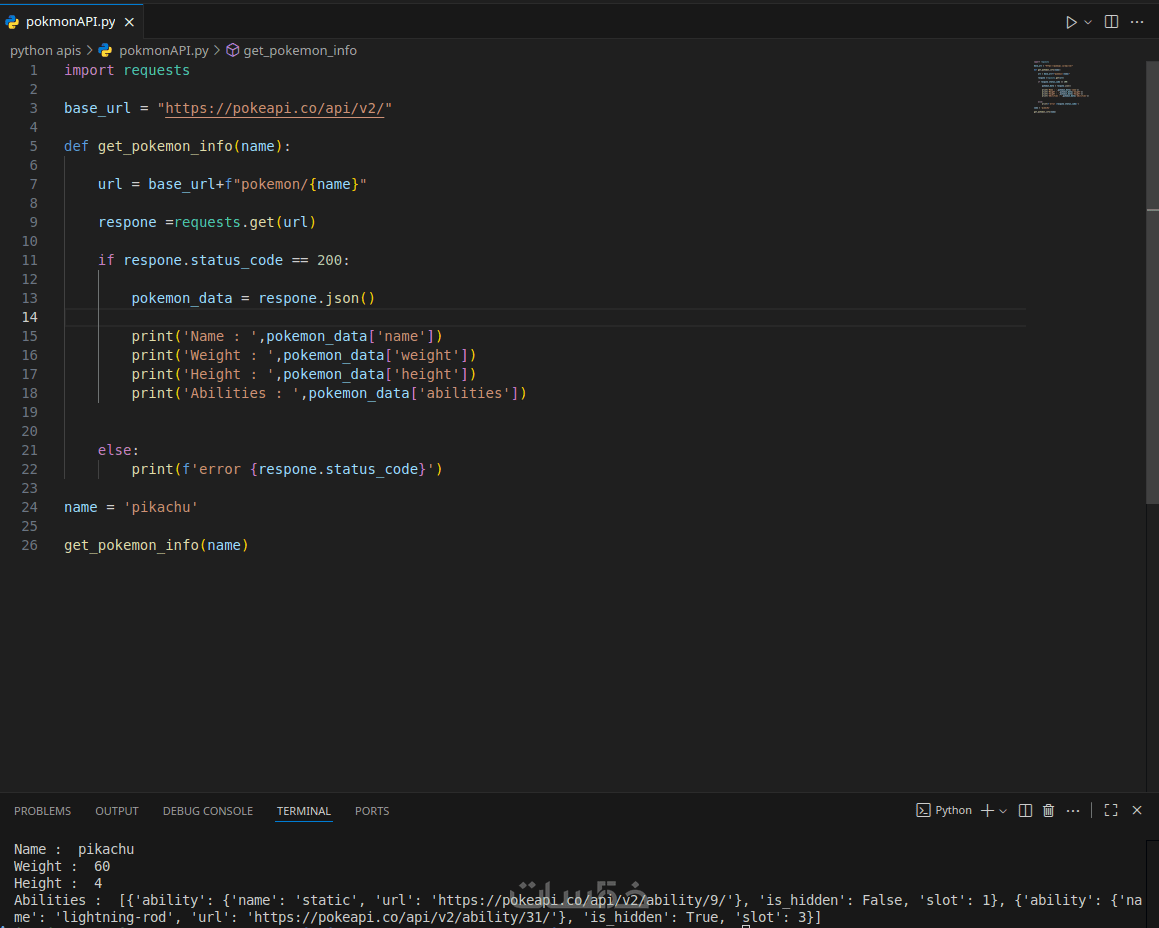The width and height of the screenshot is (1159, 928).
Task: Create a new terminal with plus icon
Action: coord(987,811)
